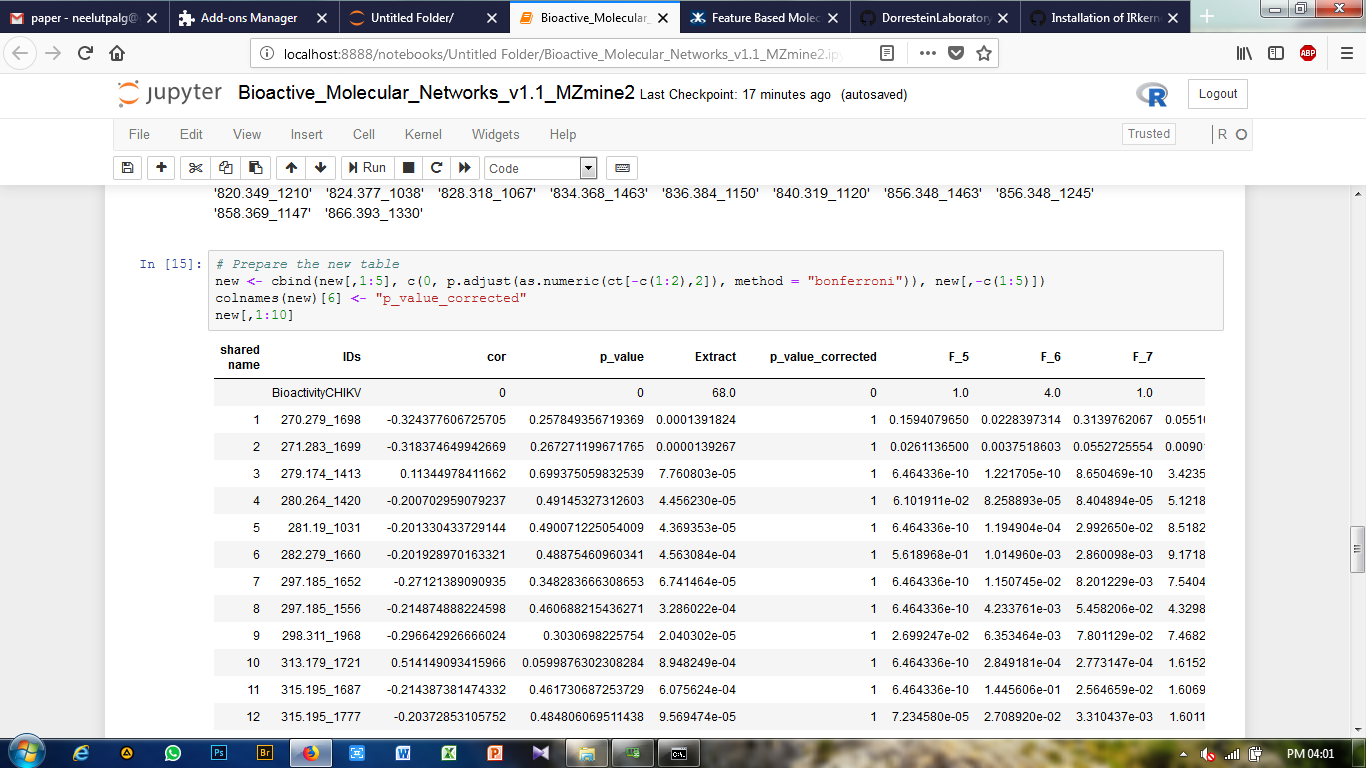
Task: Click the Logout button
Action: pyautogui.click(x=1217, y=94)
